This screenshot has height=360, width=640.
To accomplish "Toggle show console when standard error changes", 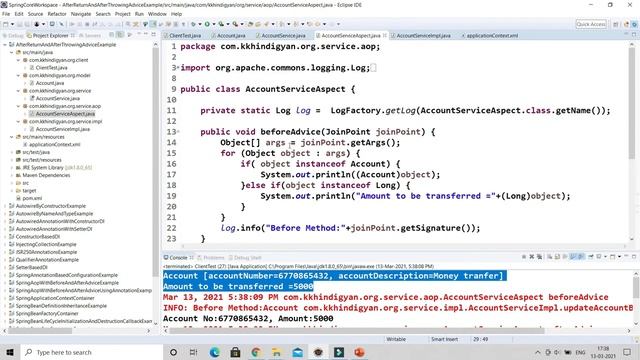I will point(580,257).
